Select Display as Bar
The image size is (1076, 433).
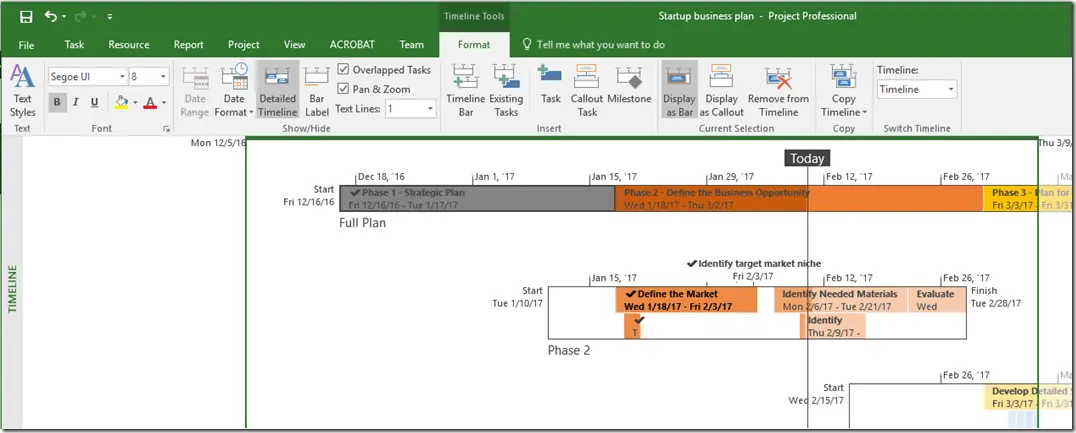click(x=679, y=91)
